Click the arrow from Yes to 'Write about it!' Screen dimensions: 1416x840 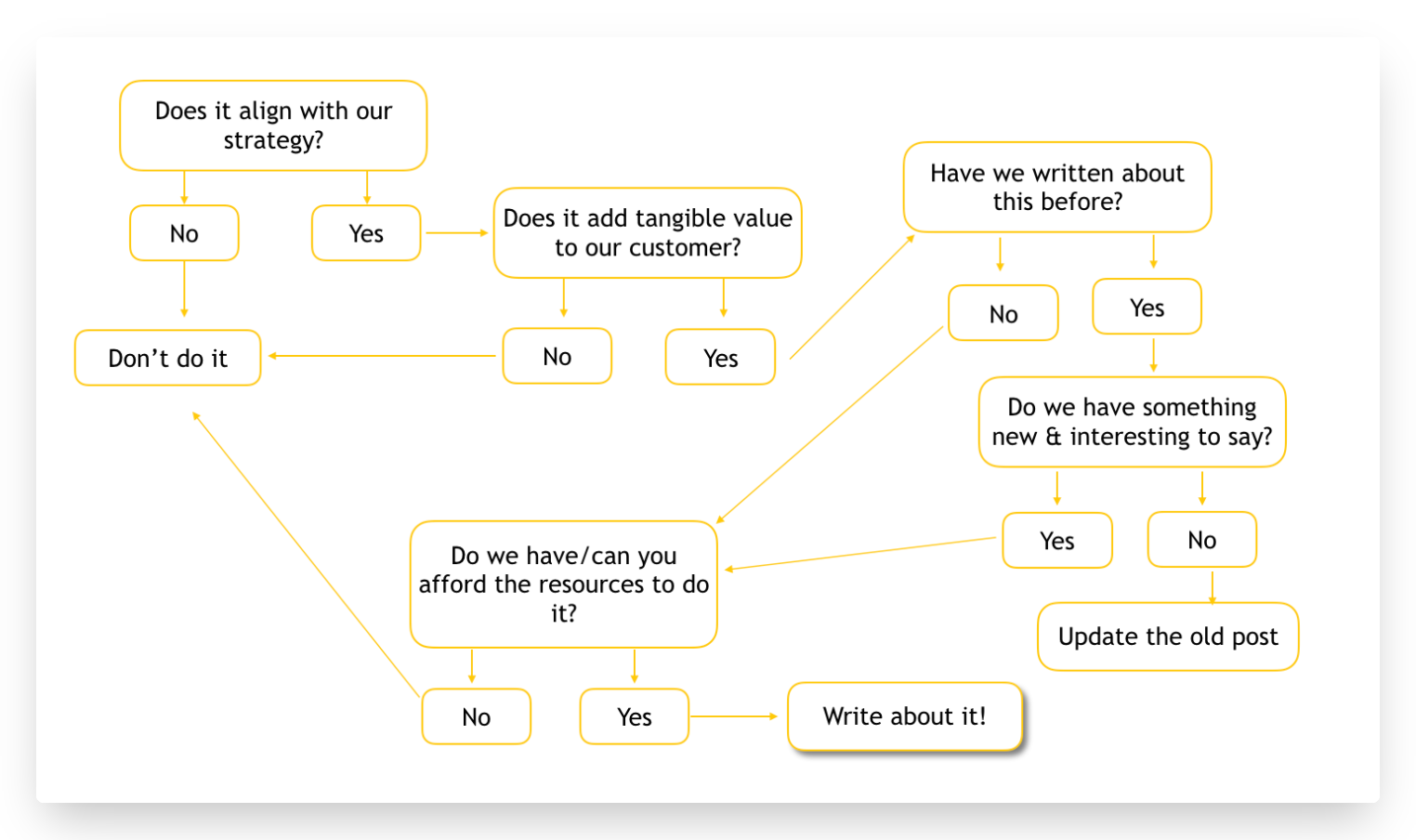click(x=734, y=716)
